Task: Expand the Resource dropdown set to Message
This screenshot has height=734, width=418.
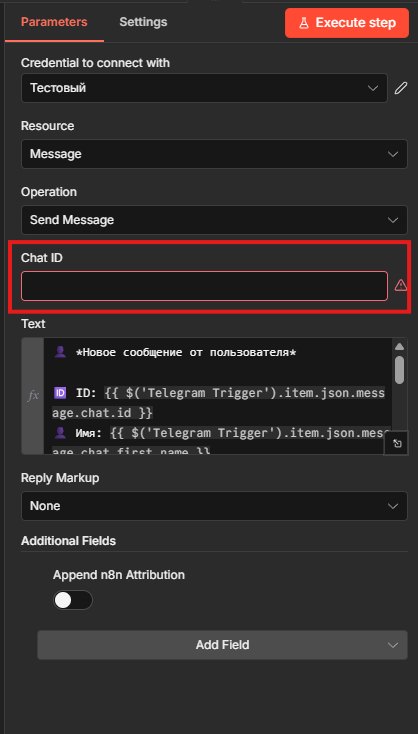Action: tap(214, 154)
